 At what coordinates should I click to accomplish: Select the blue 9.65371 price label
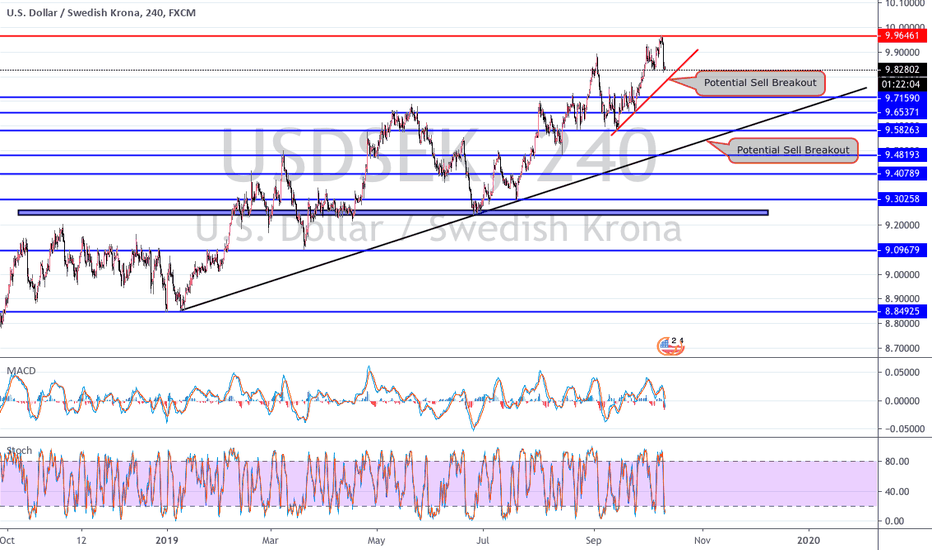(902, 112)
